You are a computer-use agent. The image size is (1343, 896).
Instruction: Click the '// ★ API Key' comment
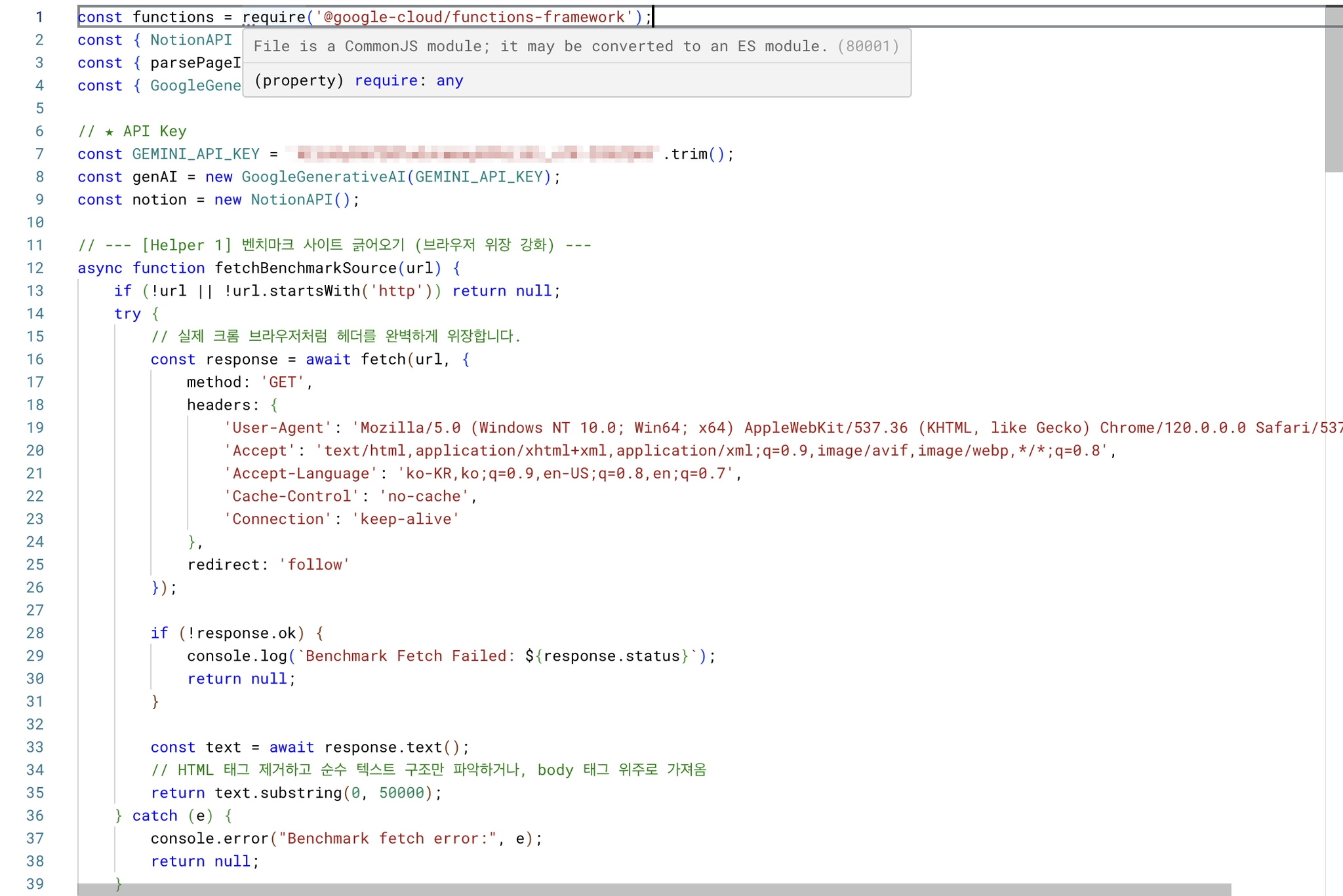tap(132, 131)
